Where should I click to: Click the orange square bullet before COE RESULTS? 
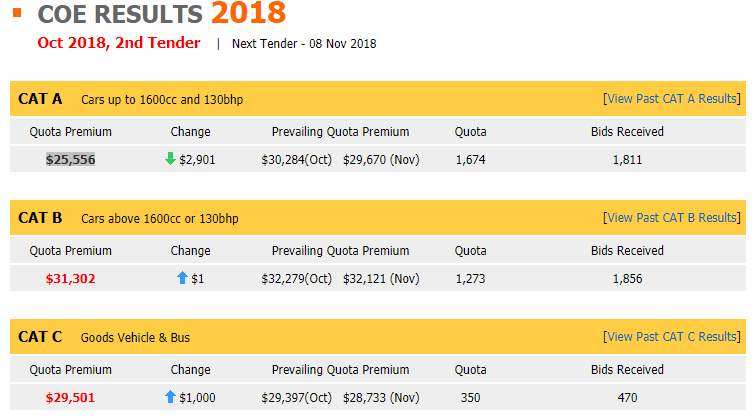(x=17, y=13)
